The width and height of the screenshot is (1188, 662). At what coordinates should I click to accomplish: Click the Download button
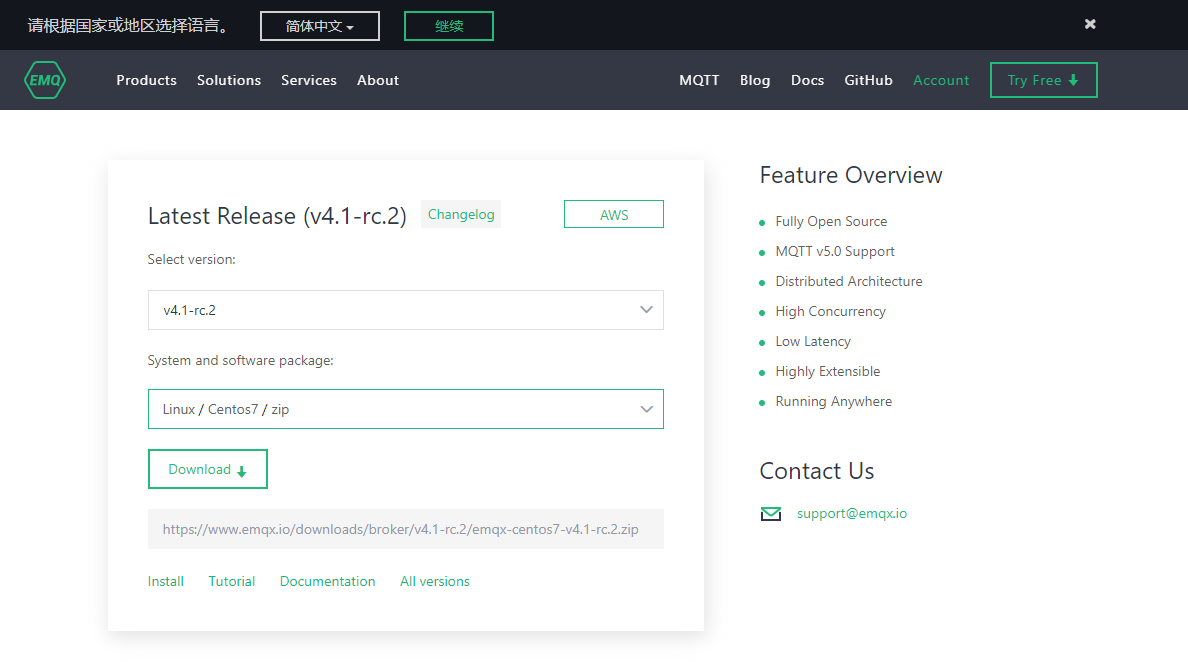(208, 469)
